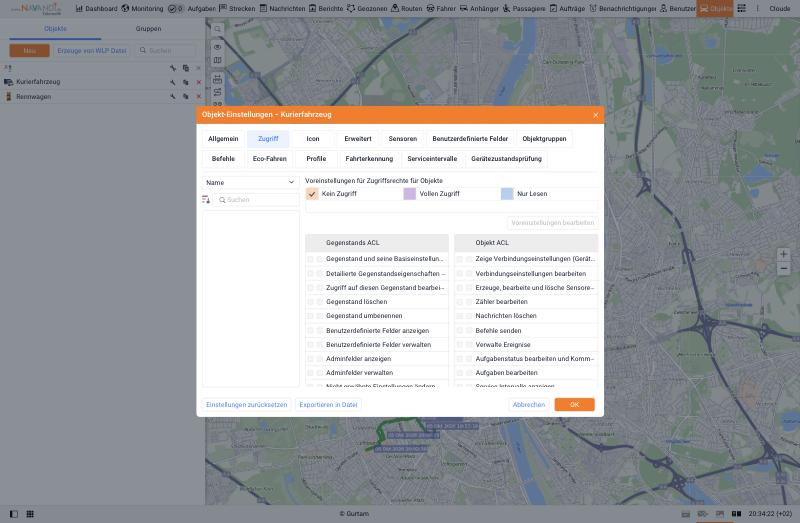800x523 pixels.
Task: Click the wrench icon for Kurierfahrzeug
Action: coord(173,82)
